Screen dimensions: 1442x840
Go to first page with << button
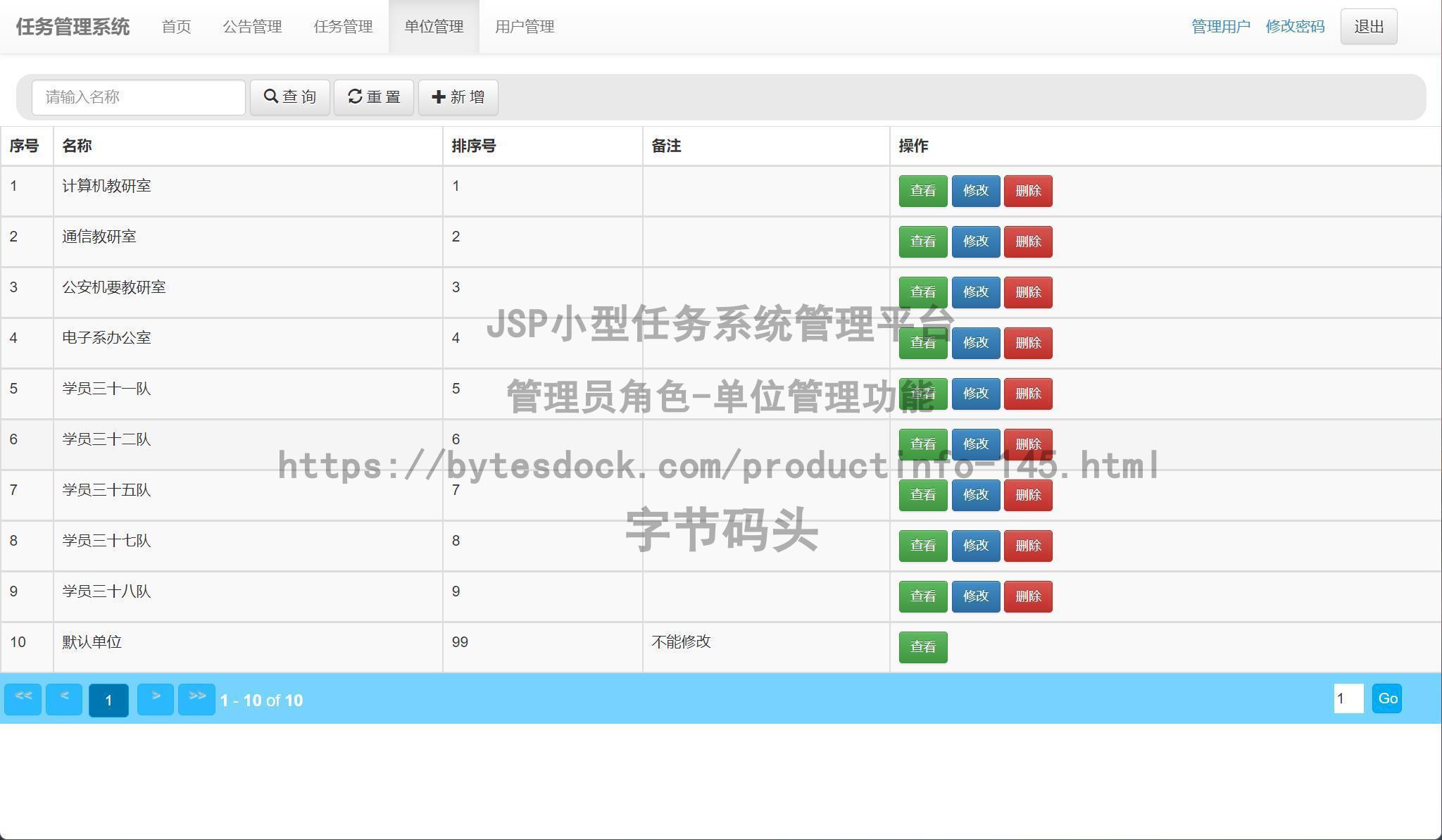[x=23, y=699]
